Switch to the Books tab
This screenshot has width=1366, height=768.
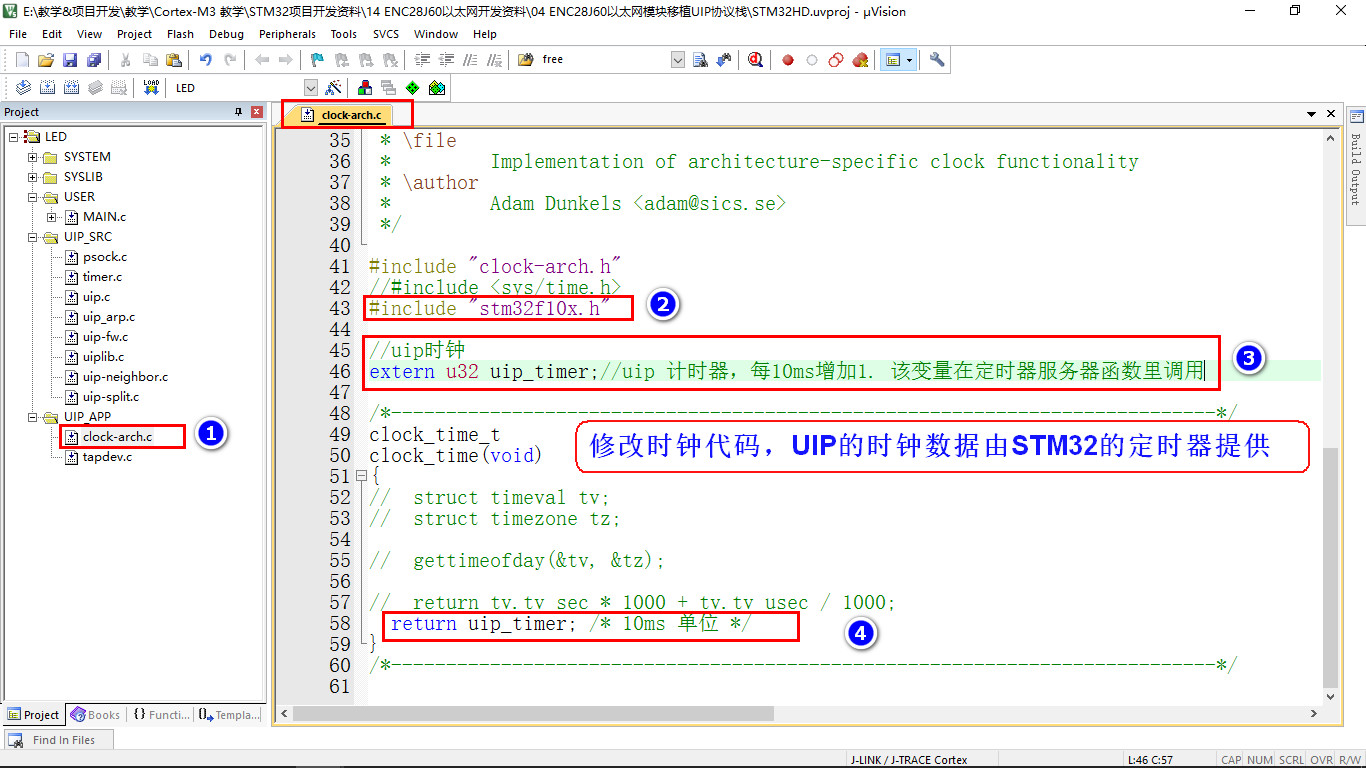tap(95, 715)
